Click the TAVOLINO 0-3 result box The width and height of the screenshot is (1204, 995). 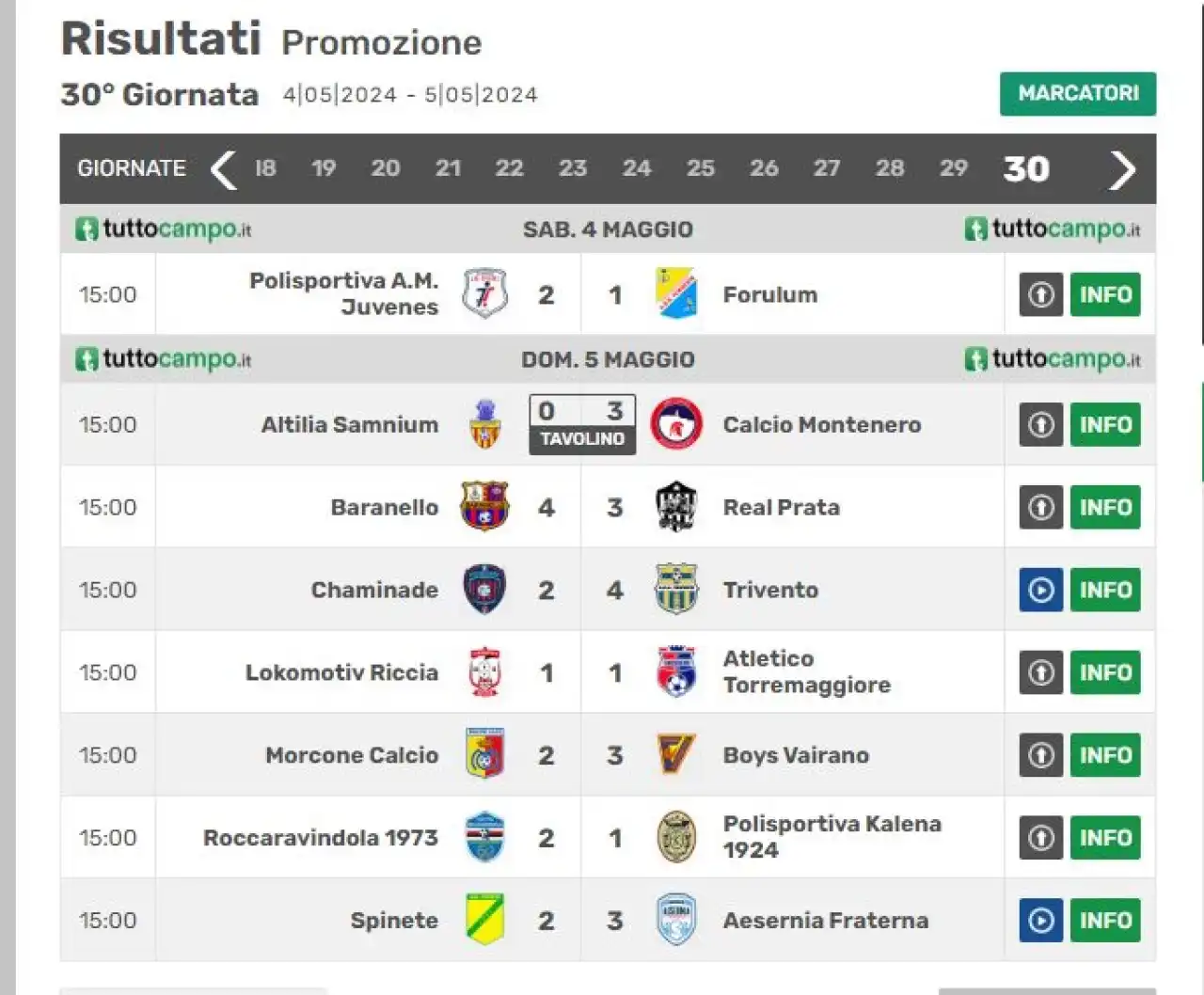tap(582, 424)
